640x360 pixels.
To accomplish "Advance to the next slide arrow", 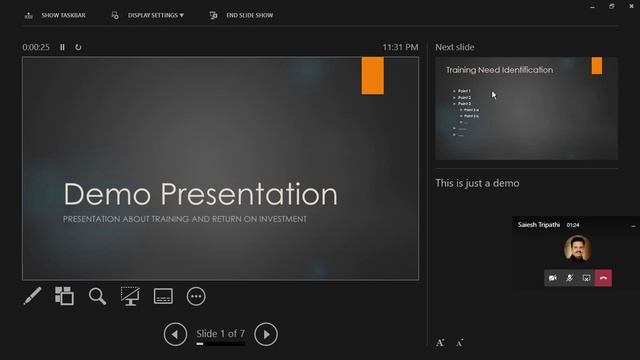I will pos(266,334).
